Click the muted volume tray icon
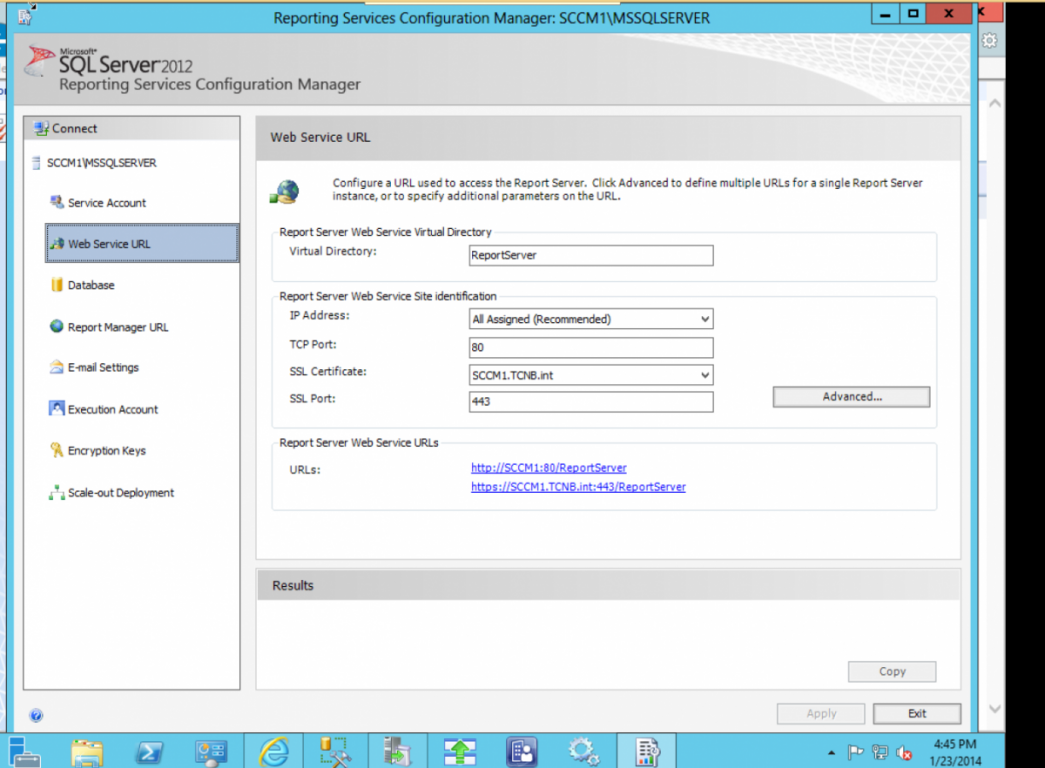Screen dimensions: 1045x768 [904, 753]
